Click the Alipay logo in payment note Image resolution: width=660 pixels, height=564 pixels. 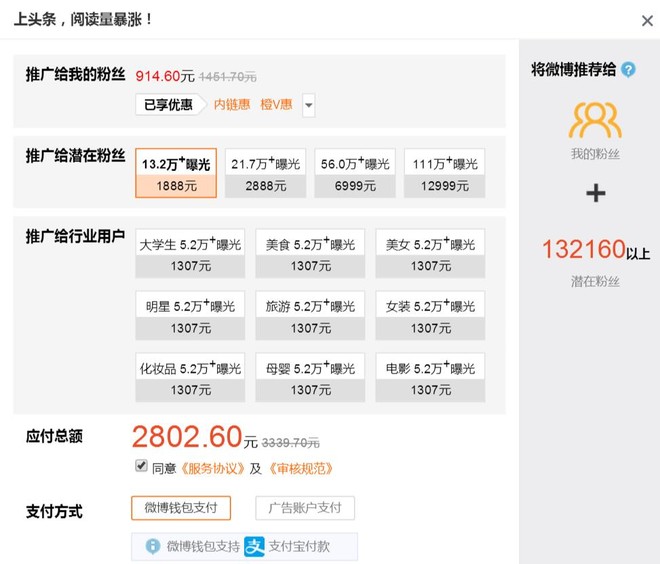point(255,546)
